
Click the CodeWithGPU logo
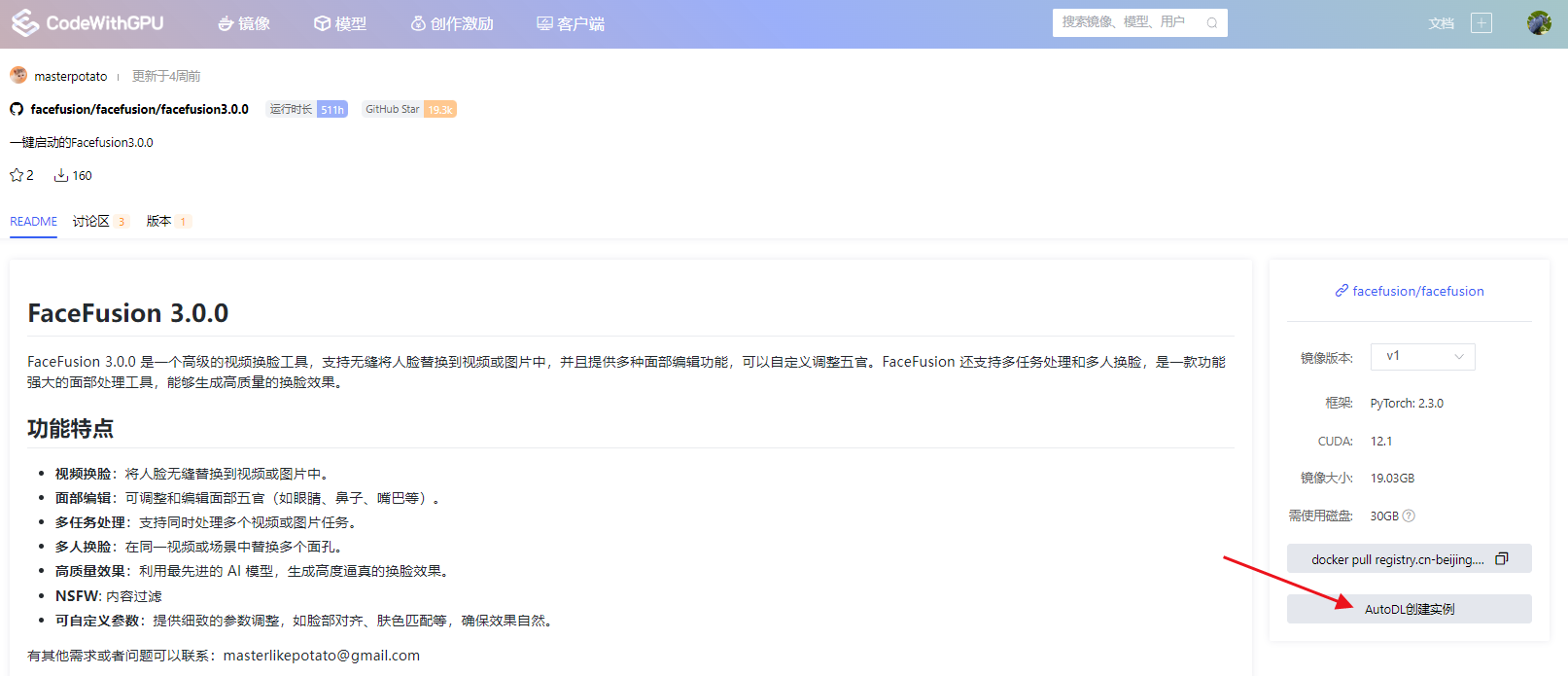click(x=87, y=22)
